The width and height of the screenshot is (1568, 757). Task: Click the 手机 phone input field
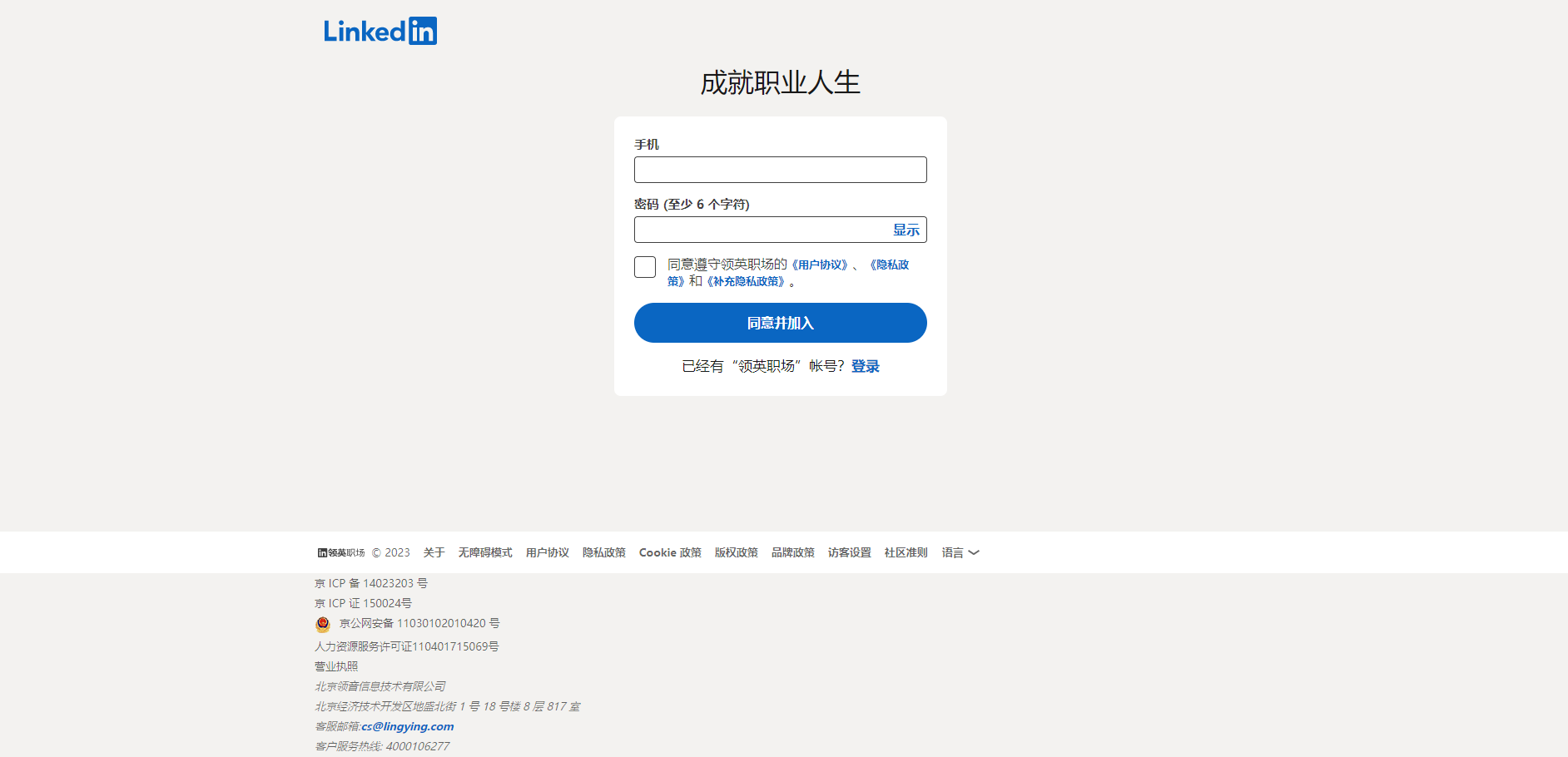pyautogui.click(x=780, y=169)
